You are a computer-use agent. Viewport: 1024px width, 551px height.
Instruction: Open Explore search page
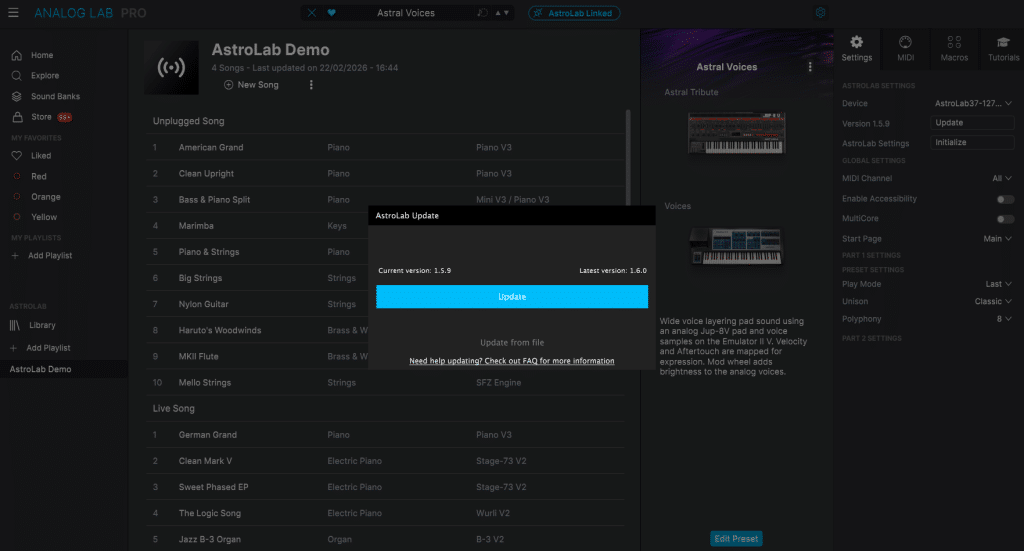[x=44, y=76]
